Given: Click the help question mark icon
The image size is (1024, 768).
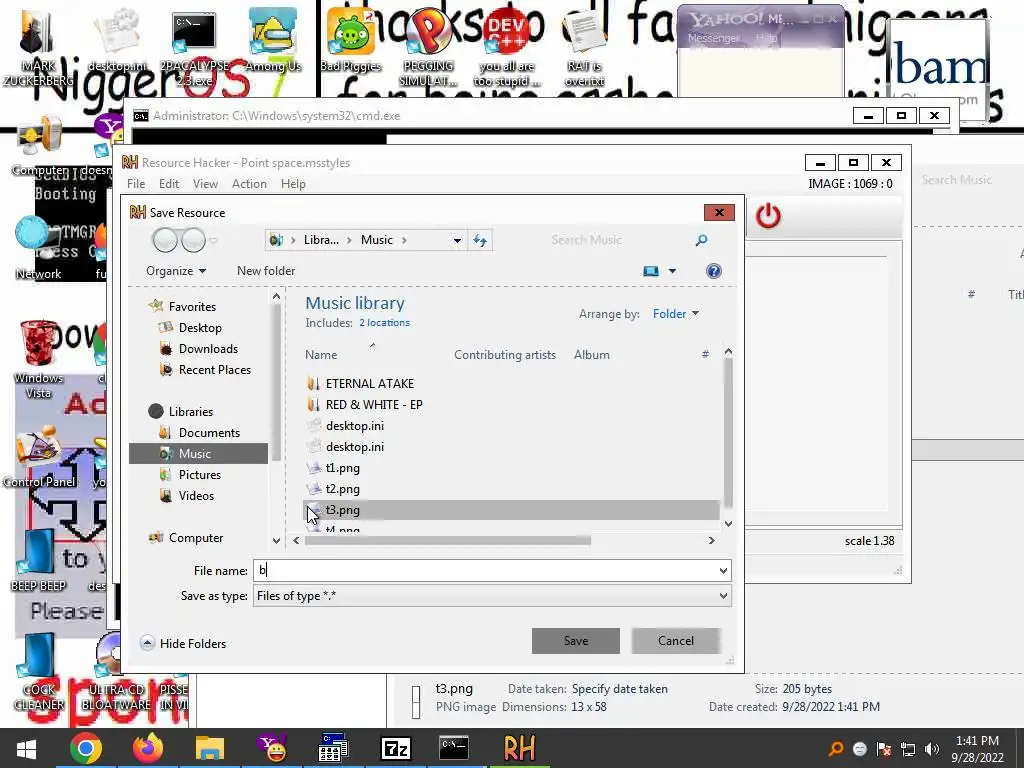Looking at the screenshot, I should 714,271.
